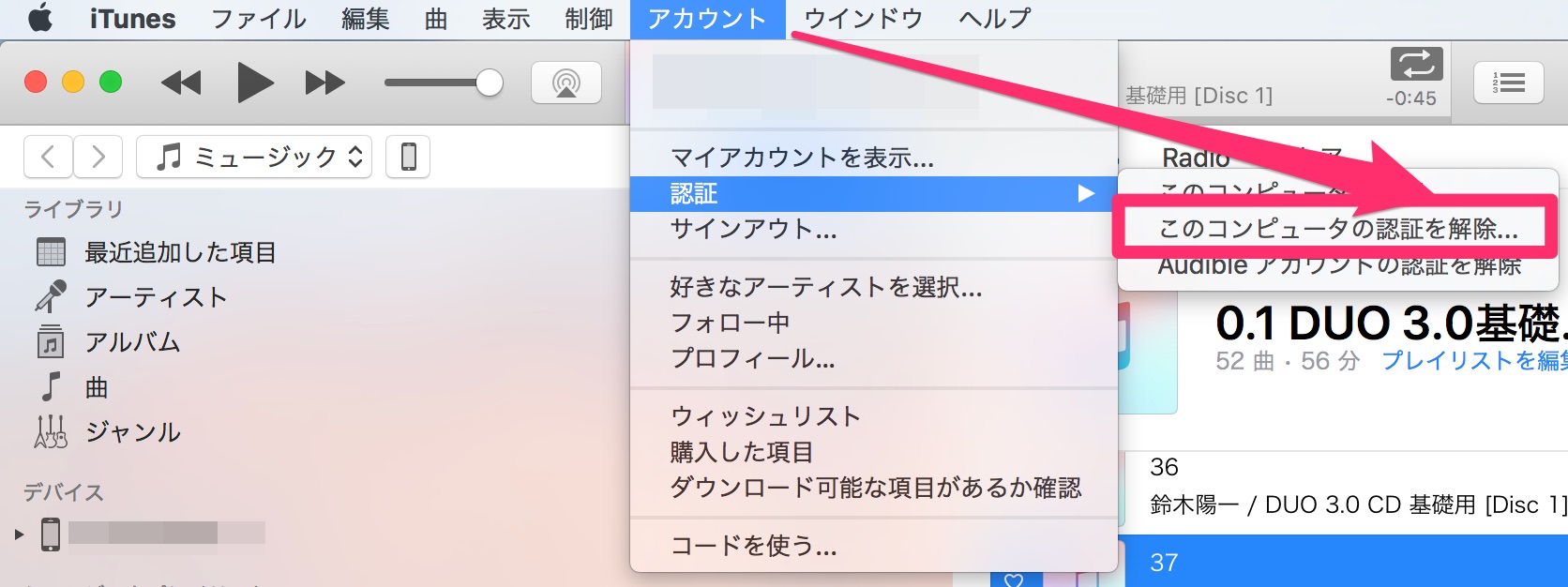Open the AirPlay output selector

566,83
